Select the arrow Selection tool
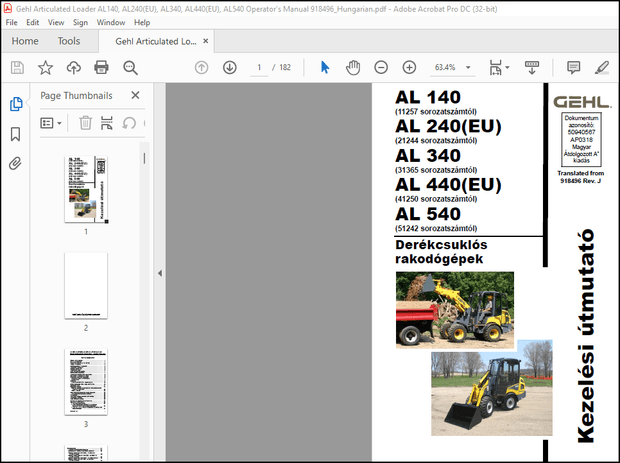The width and height of the screenshot is (620, 463). [325, 68]
